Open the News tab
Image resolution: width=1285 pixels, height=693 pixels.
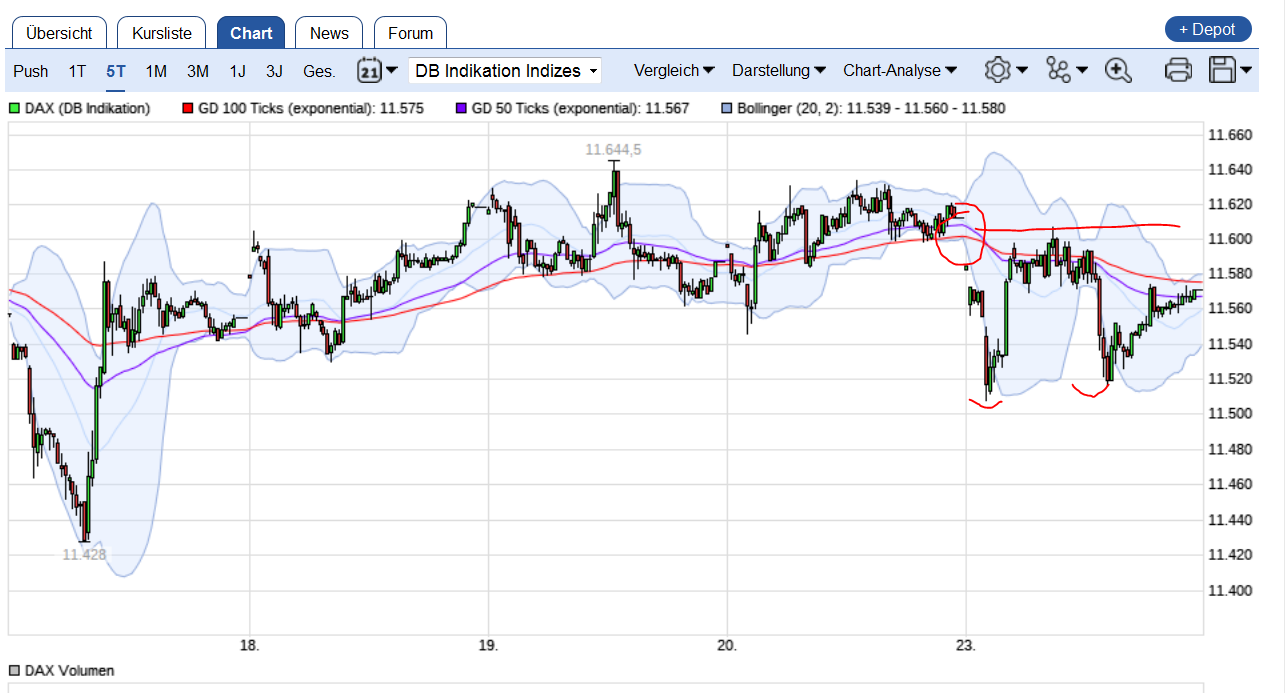pyautogui.click(x=329, y=33)
